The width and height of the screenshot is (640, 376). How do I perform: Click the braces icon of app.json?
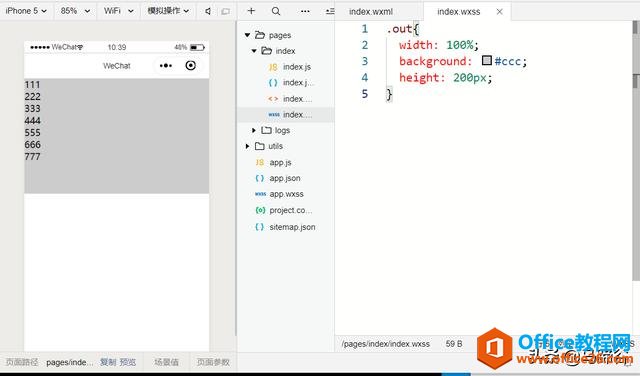pos(260,178)
